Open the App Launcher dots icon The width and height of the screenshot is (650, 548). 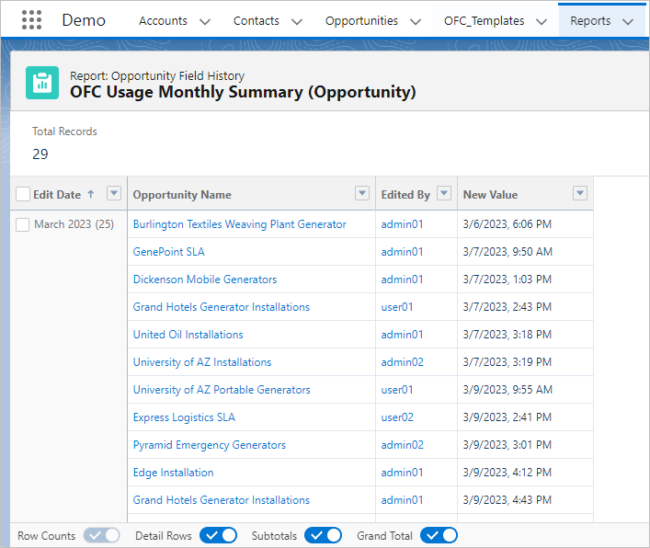pyautogui.click(x=32, y=20)
